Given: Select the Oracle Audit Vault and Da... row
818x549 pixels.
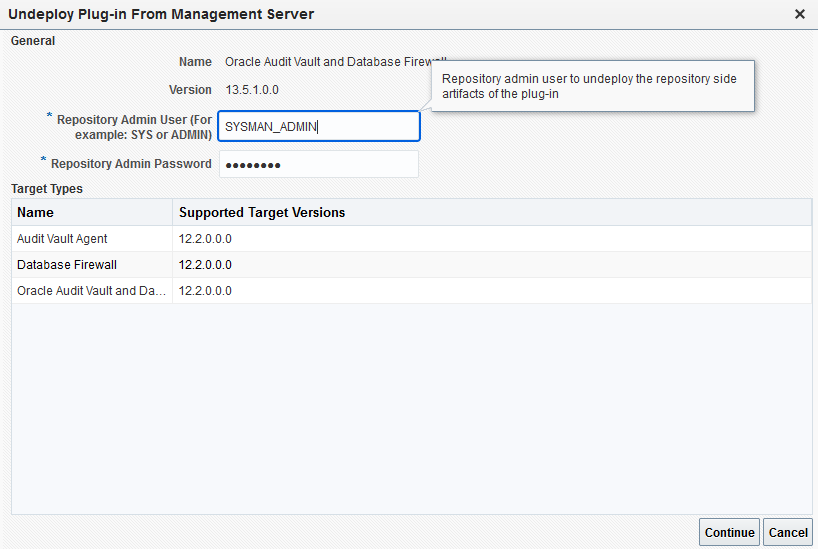Looking at the screenshot, I should click(x=412, y=291).
